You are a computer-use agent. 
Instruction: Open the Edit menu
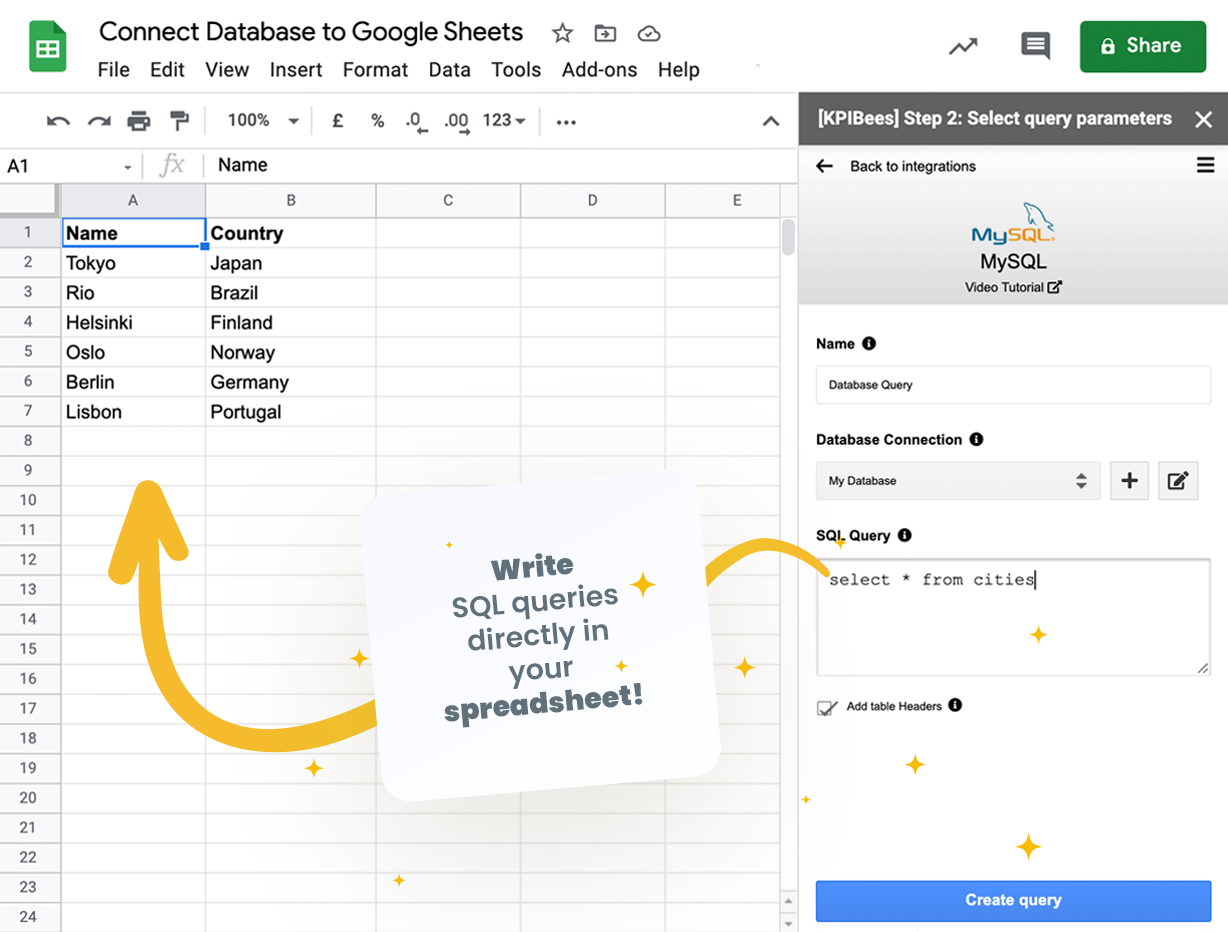167,70
